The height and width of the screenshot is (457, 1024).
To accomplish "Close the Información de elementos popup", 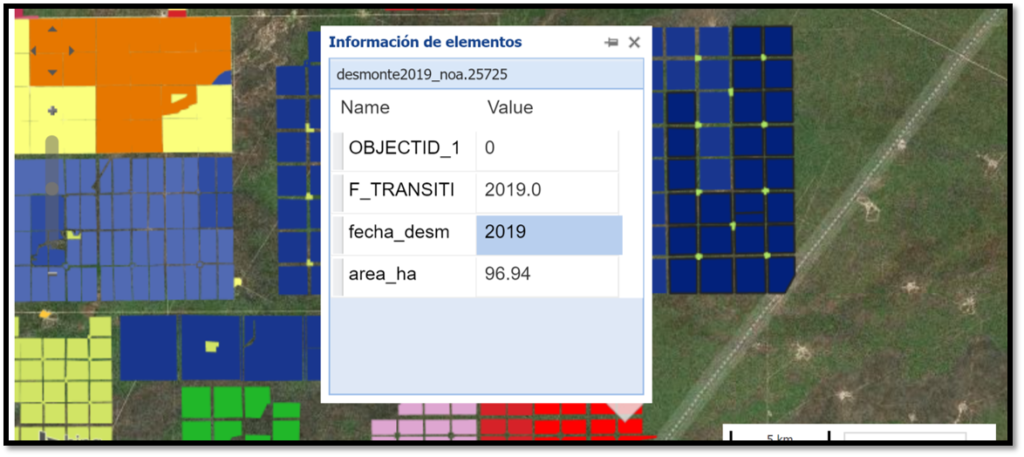I will 634,42.
